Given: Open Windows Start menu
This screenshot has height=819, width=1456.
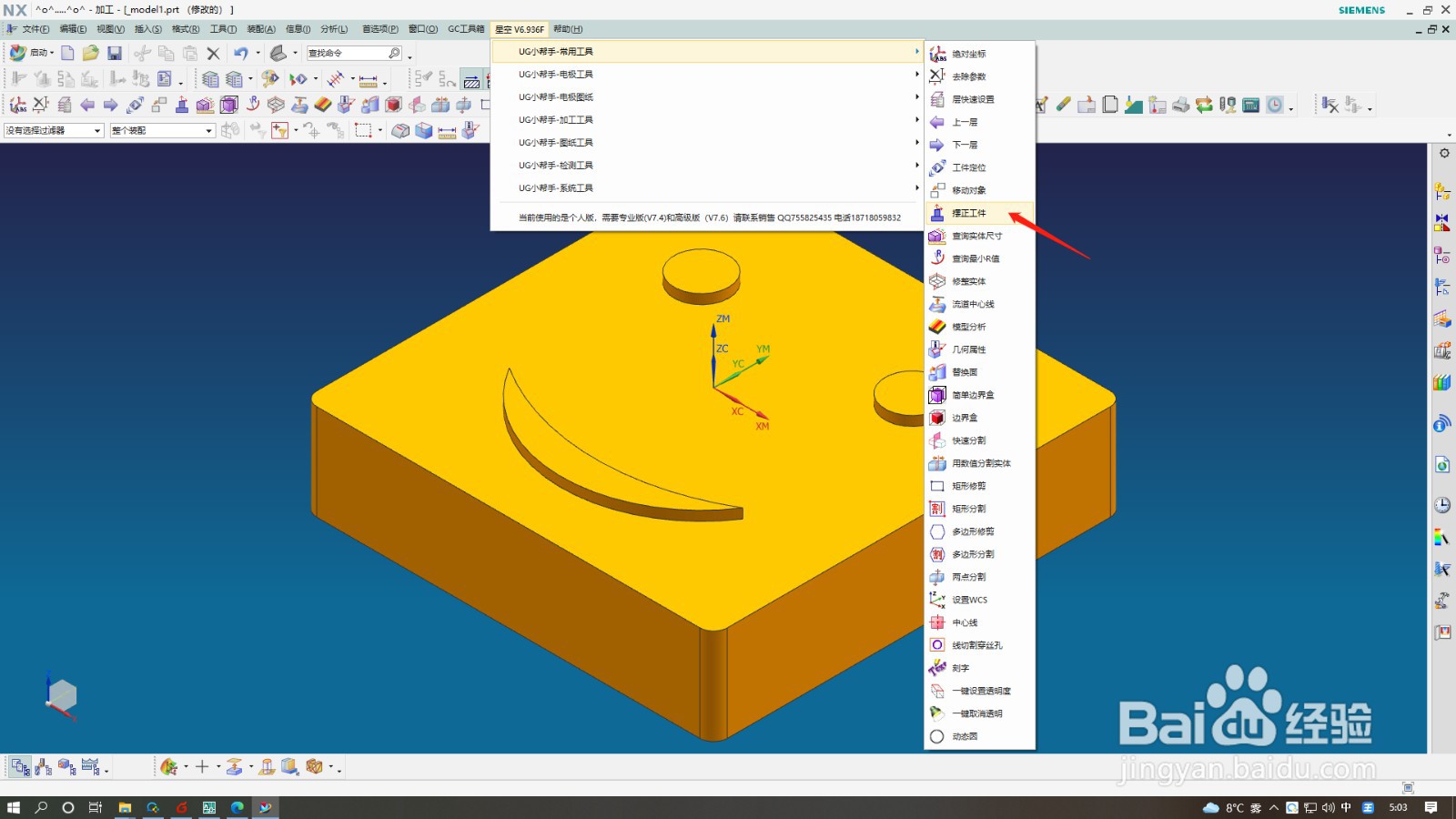Looking at the screenshot, I should click(x=13, y=807).
